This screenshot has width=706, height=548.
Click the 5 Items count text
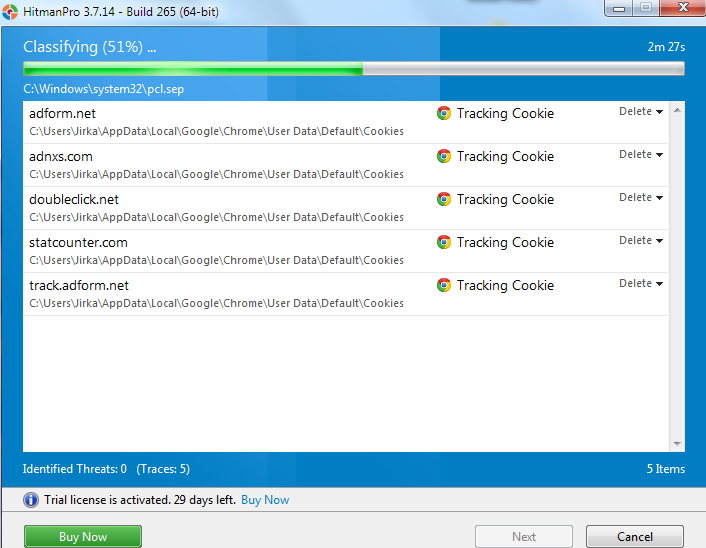665,469
